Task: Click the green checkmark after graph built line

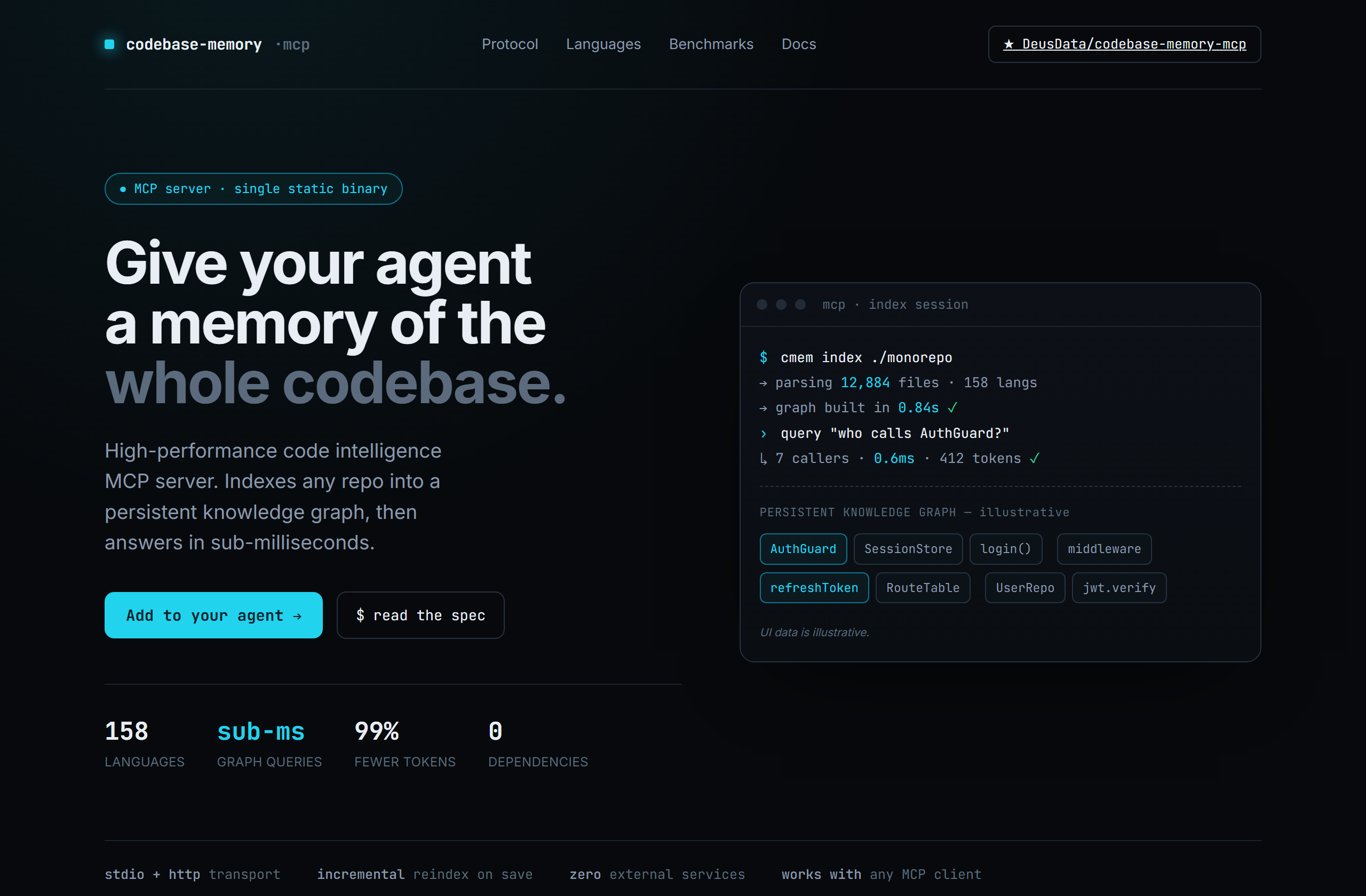Action: (953, 408)
